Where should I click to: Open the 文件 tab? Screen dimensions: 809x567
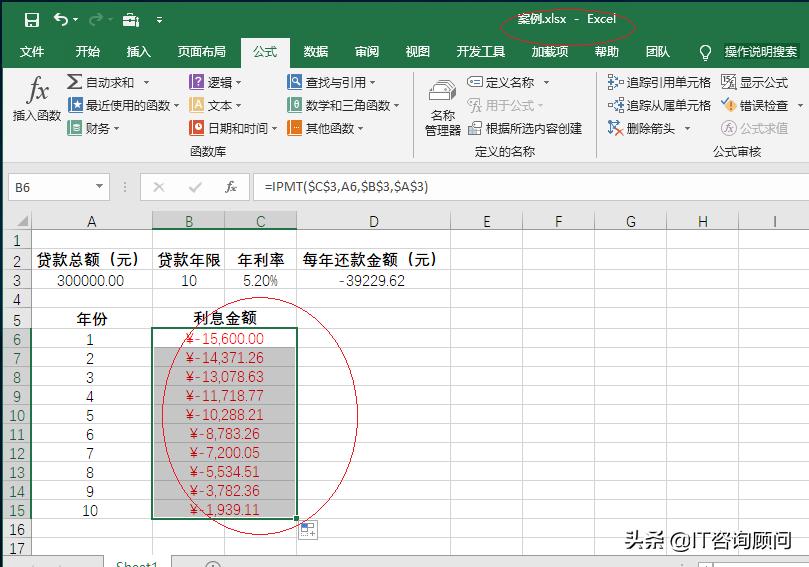point(32,52)
